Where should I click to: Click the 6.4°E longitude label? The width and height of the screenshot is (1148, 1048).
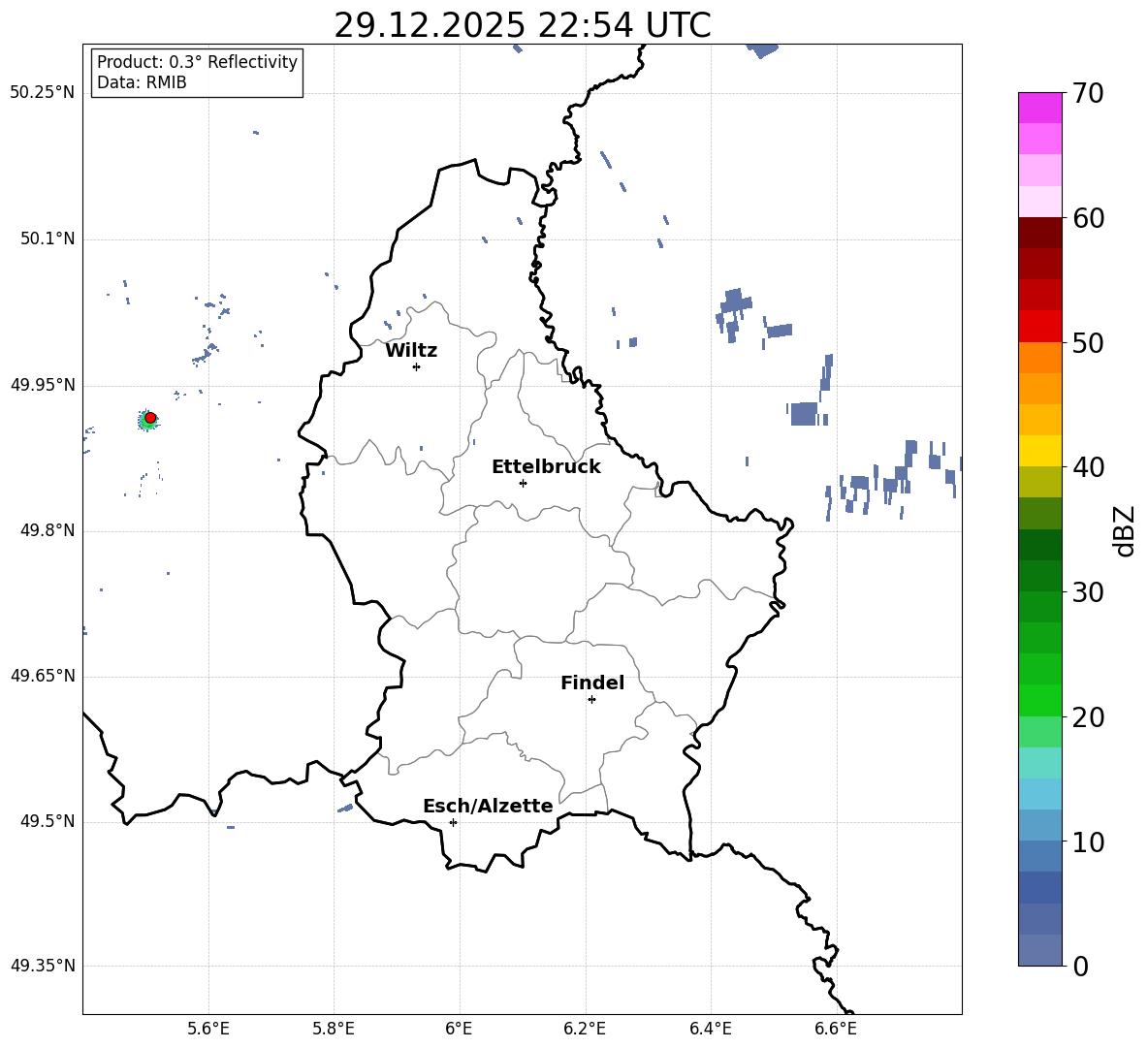pos(710,1029)
